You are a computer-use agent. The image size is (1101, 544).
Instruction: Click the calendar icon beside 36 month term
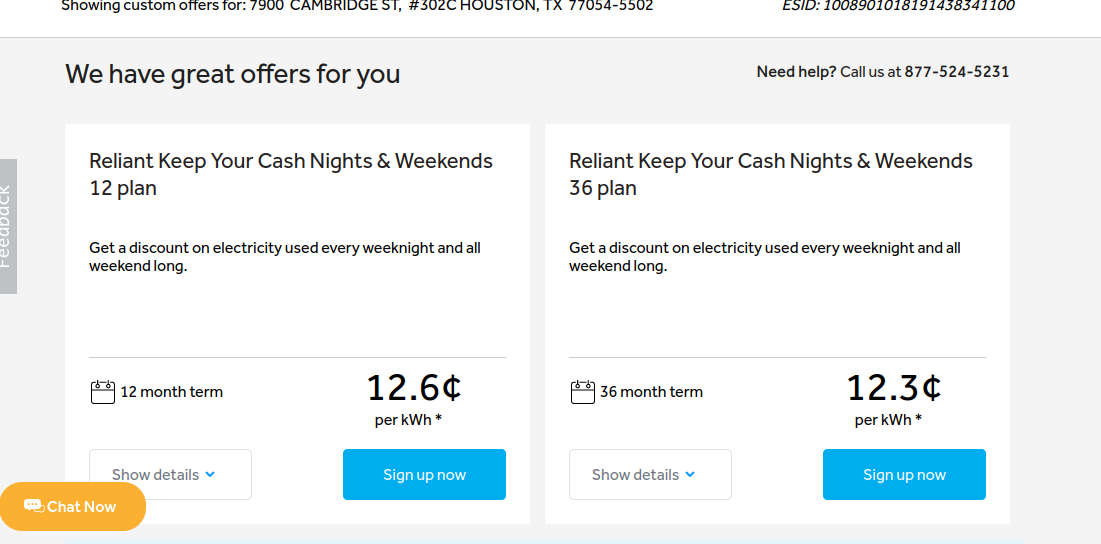point(583,392)
